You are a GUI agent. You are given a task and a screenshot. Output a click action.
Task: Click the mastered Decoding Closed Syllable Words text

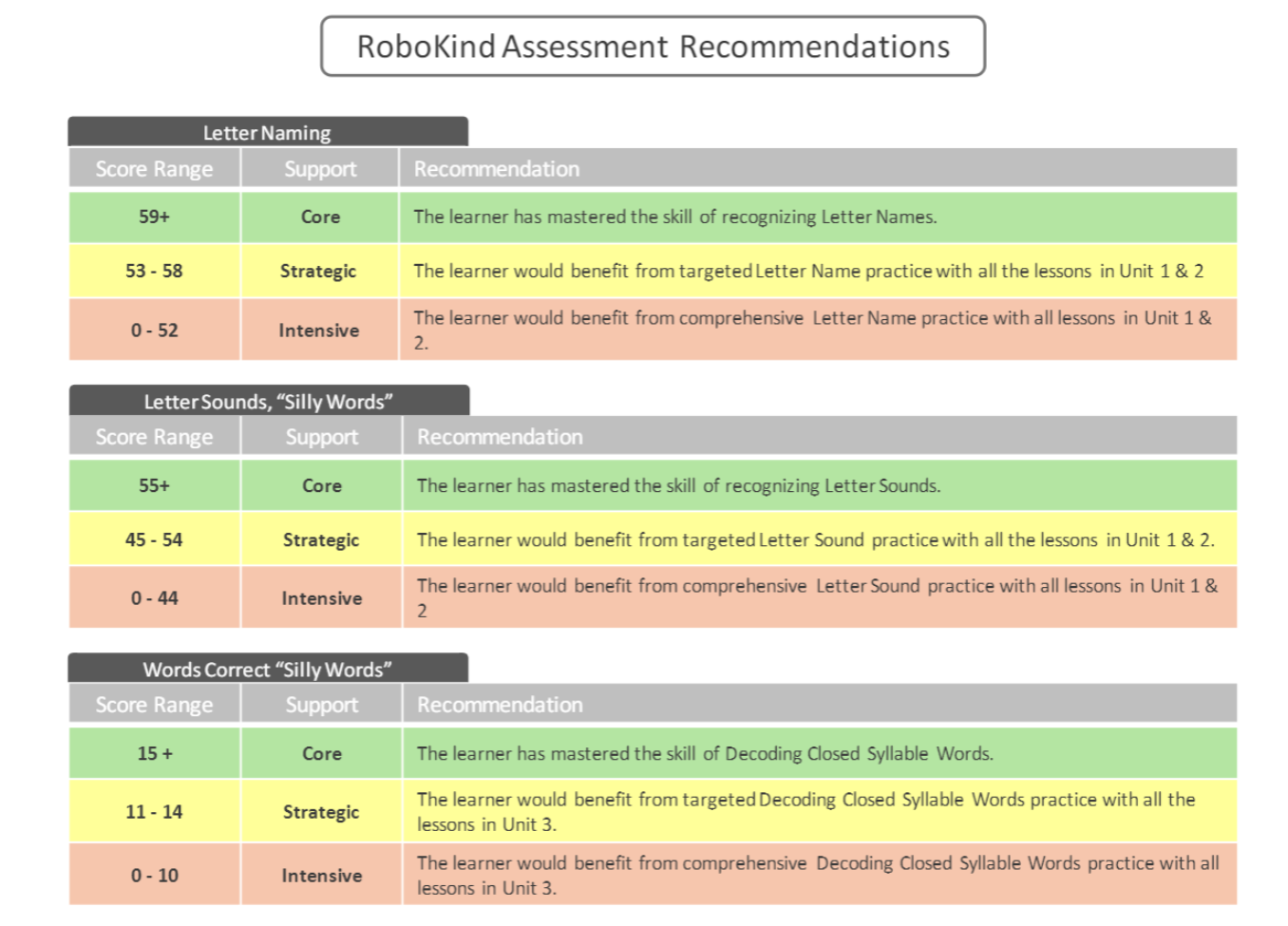[705, 753]
